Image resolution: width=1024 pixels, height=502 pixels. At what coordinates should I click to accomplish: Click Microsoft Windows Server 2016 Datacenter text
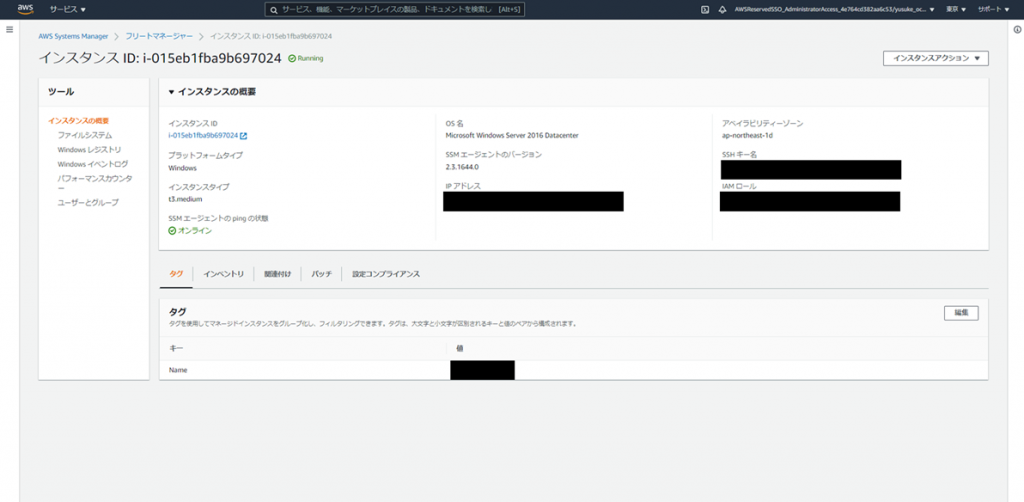click(512, 136)
